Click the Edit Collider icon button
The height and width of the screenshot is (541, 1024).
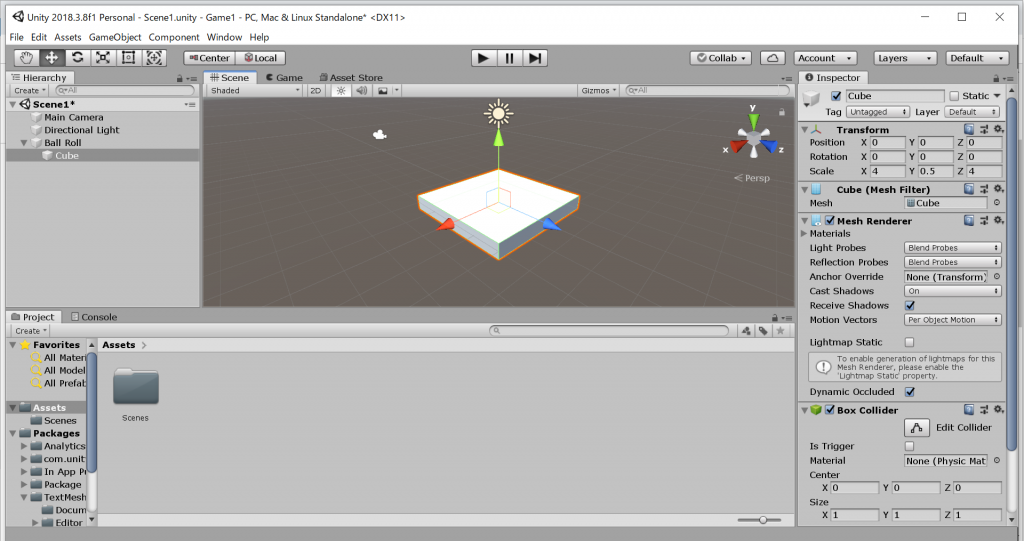(x=917, y=428)
